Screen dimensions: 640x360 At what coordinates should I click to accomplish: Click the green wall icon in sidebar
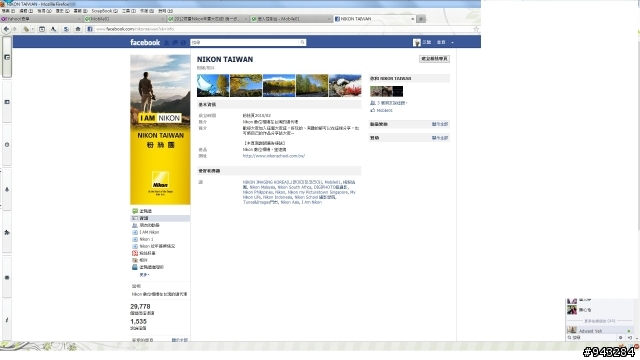point(135,211)
